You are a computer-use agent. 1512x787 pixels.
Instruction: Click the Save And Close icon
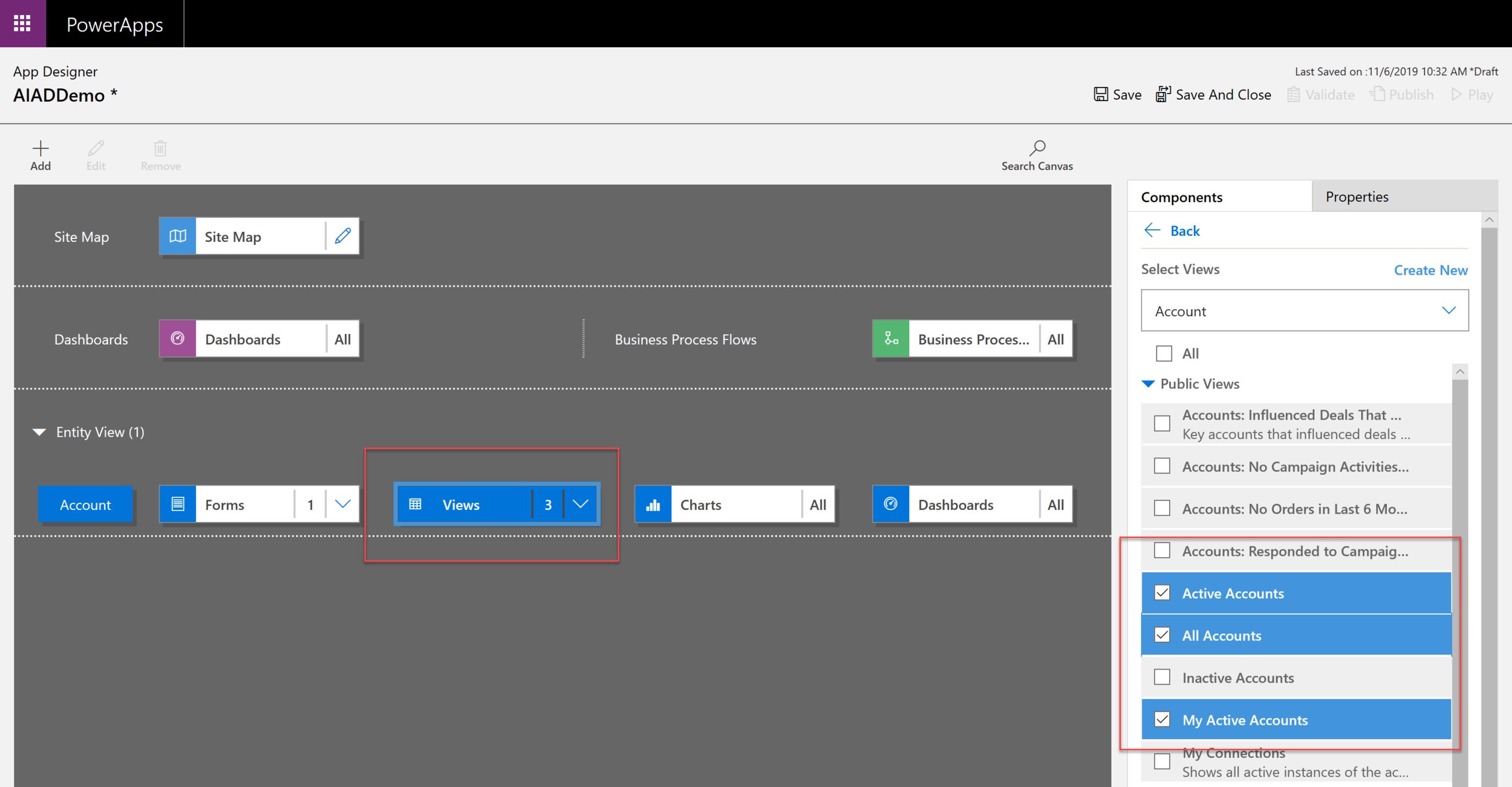[1162, 94]
